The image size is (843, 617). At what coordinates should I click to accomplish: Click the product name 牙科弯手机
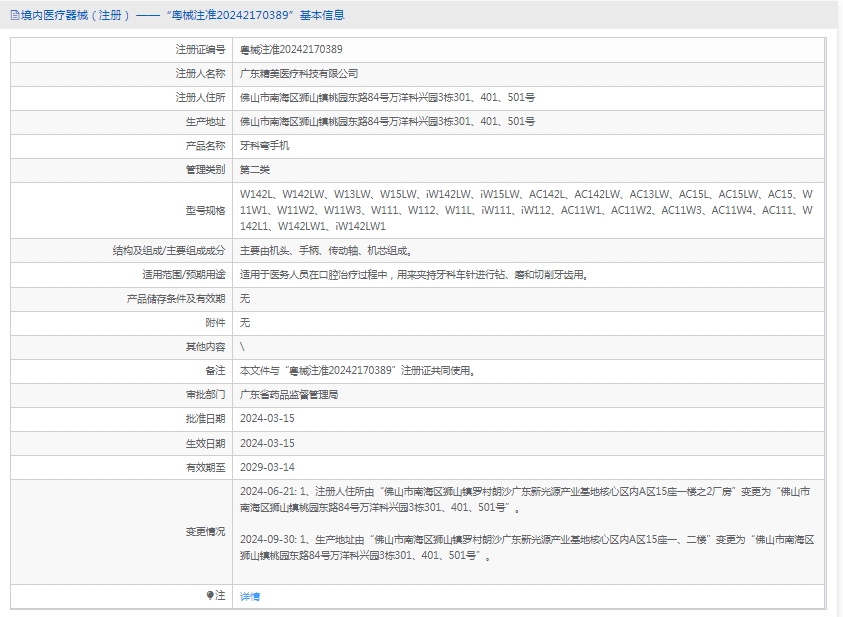(264, 145)
